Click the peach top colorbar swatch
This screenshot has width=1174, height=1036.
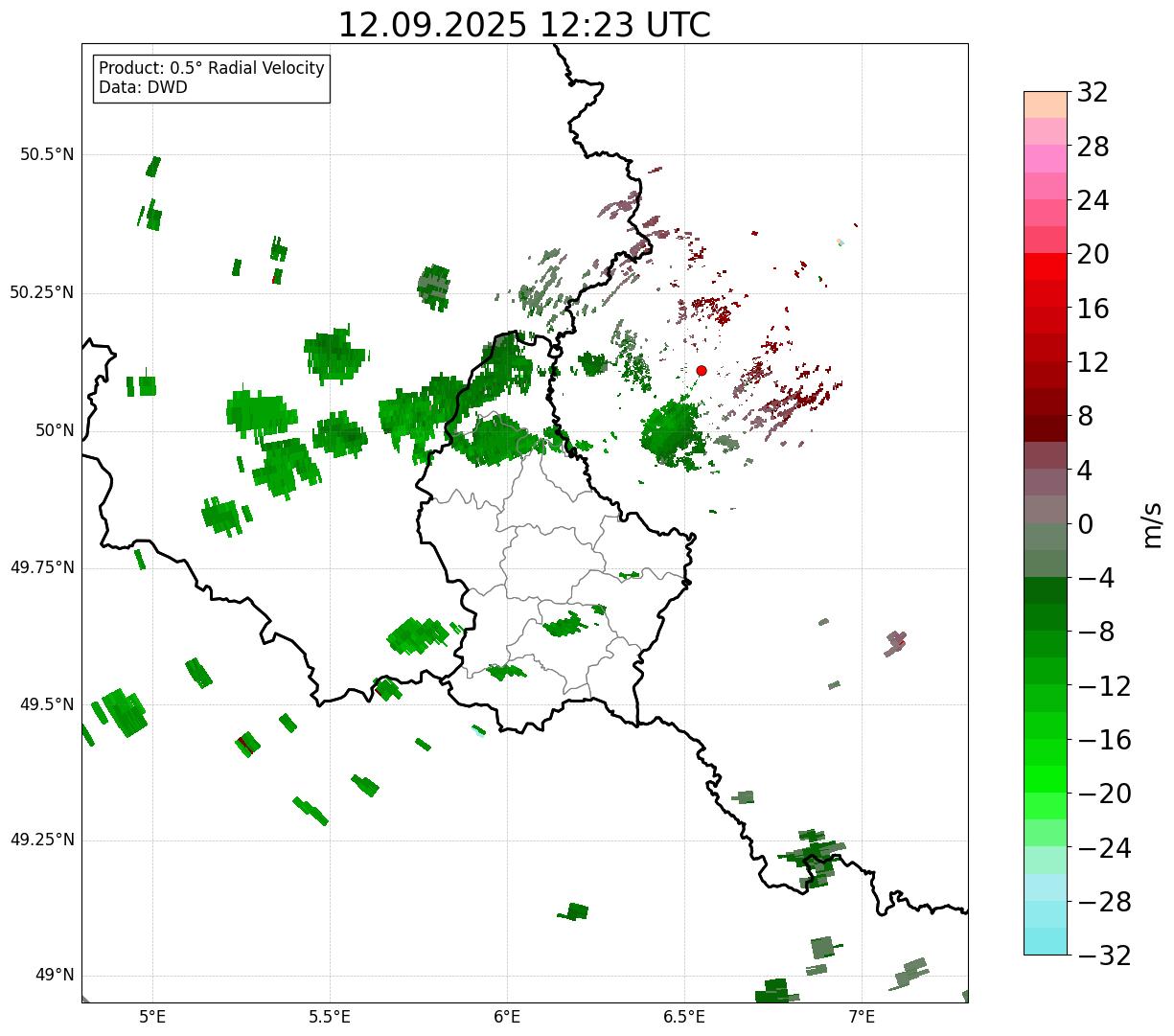[x=1046, y=104]
